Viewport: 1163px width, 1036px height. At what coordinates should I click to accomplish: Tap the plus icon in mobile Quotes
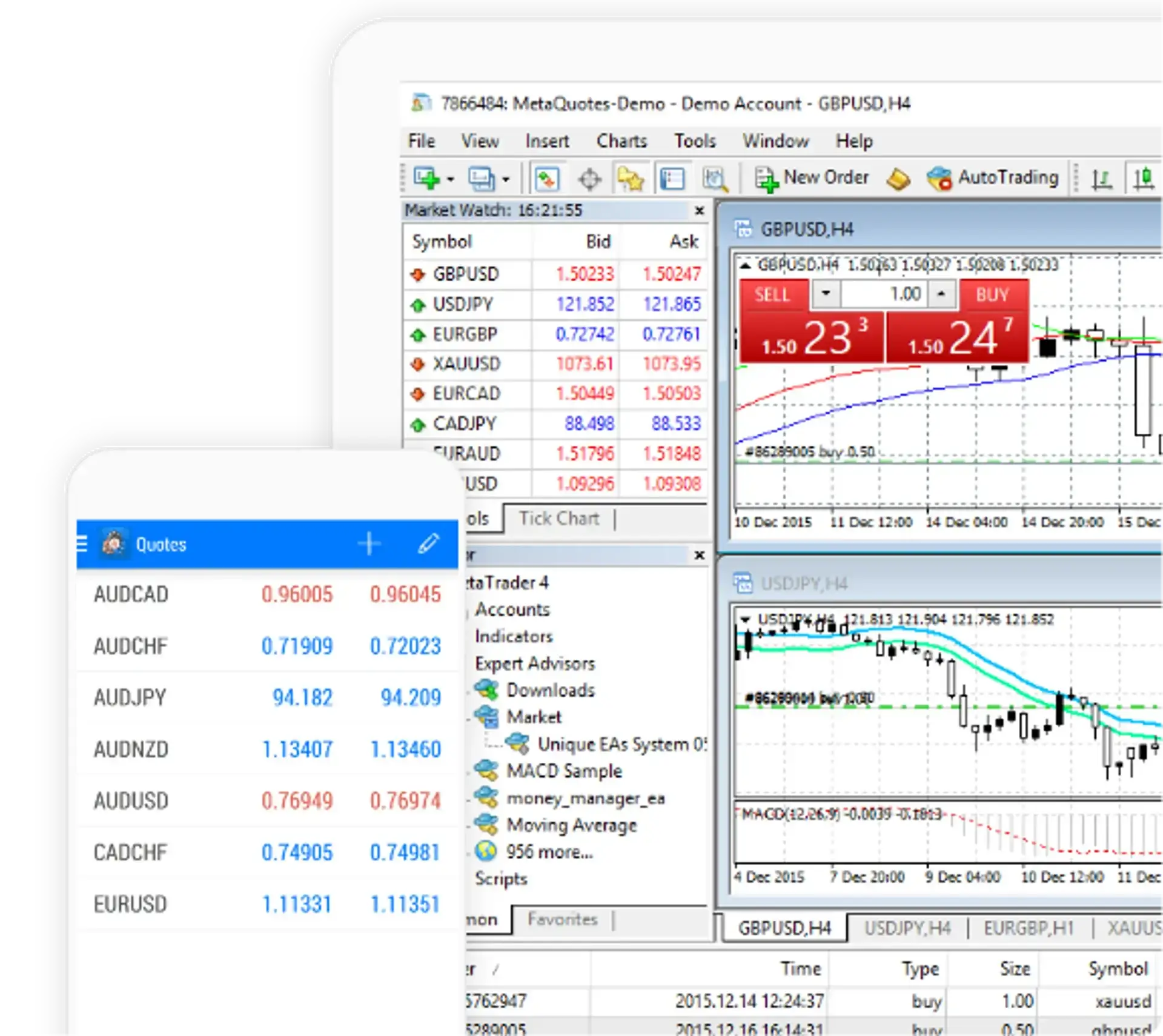pyautogui.click(x=369, y=543)
